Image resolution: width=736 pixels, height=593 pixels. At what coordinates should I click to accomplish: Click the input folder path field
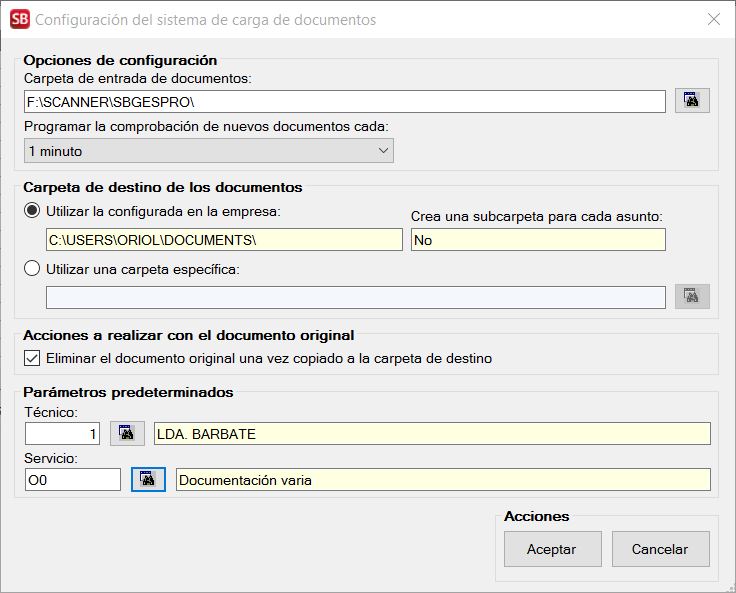point(345,101)
